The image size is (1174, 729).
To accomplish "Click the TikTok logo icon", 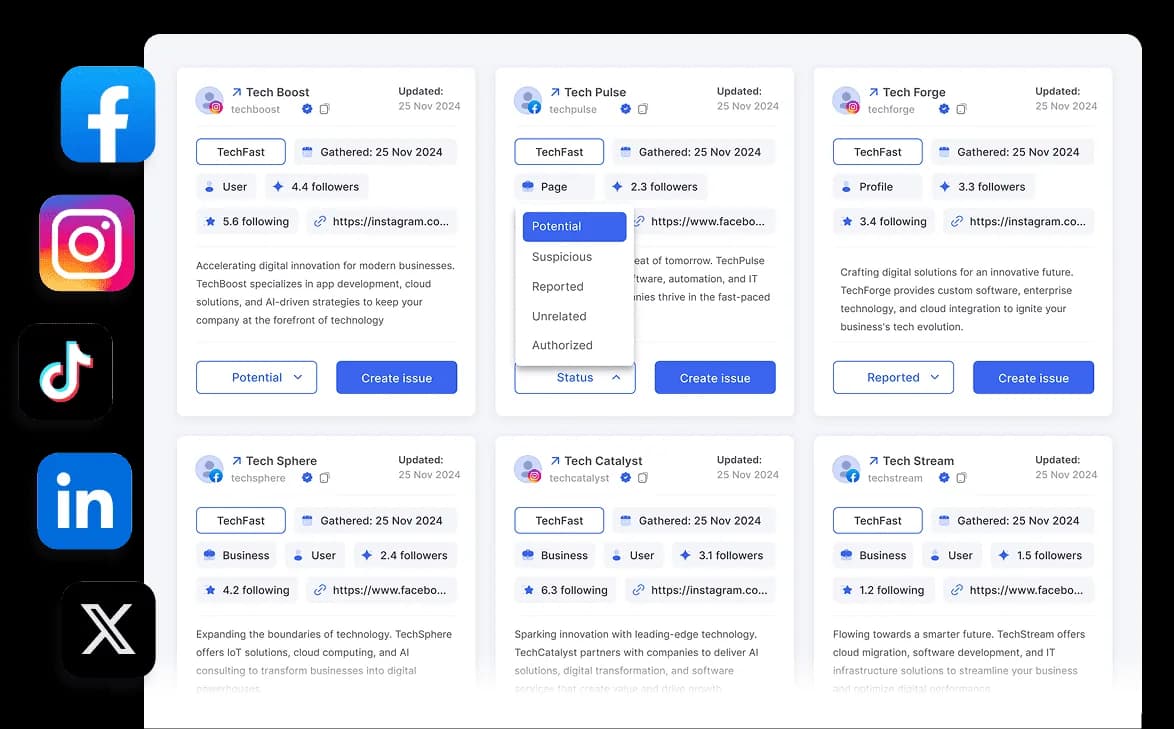I will [66, 371].
